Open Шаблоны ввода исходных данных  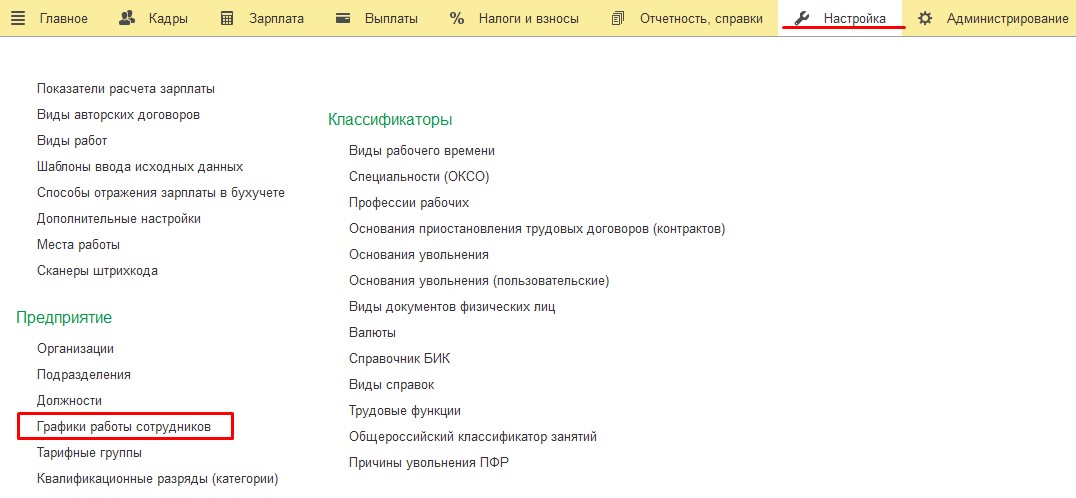(140, 167)
